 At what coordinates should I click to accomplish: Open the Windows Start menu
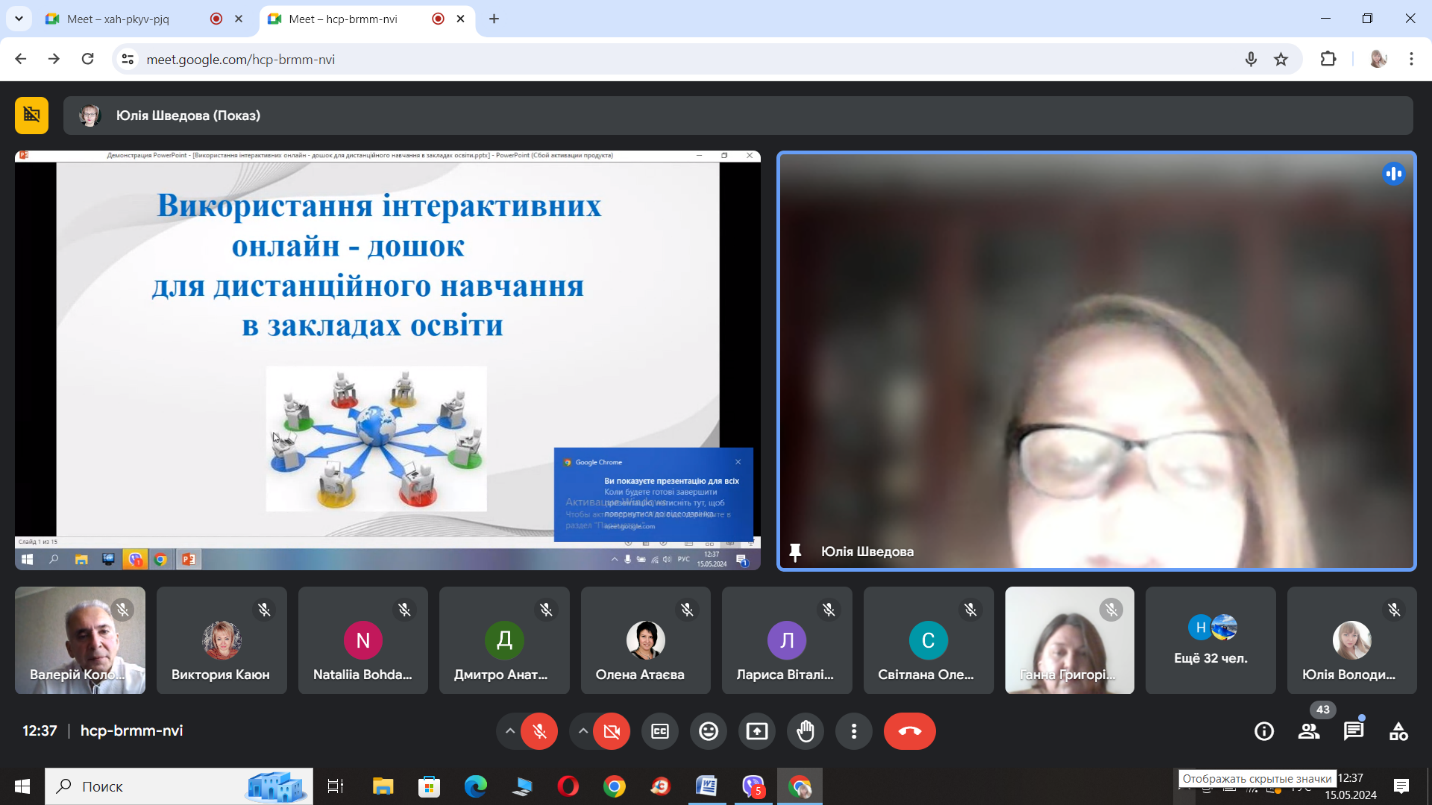22,787
